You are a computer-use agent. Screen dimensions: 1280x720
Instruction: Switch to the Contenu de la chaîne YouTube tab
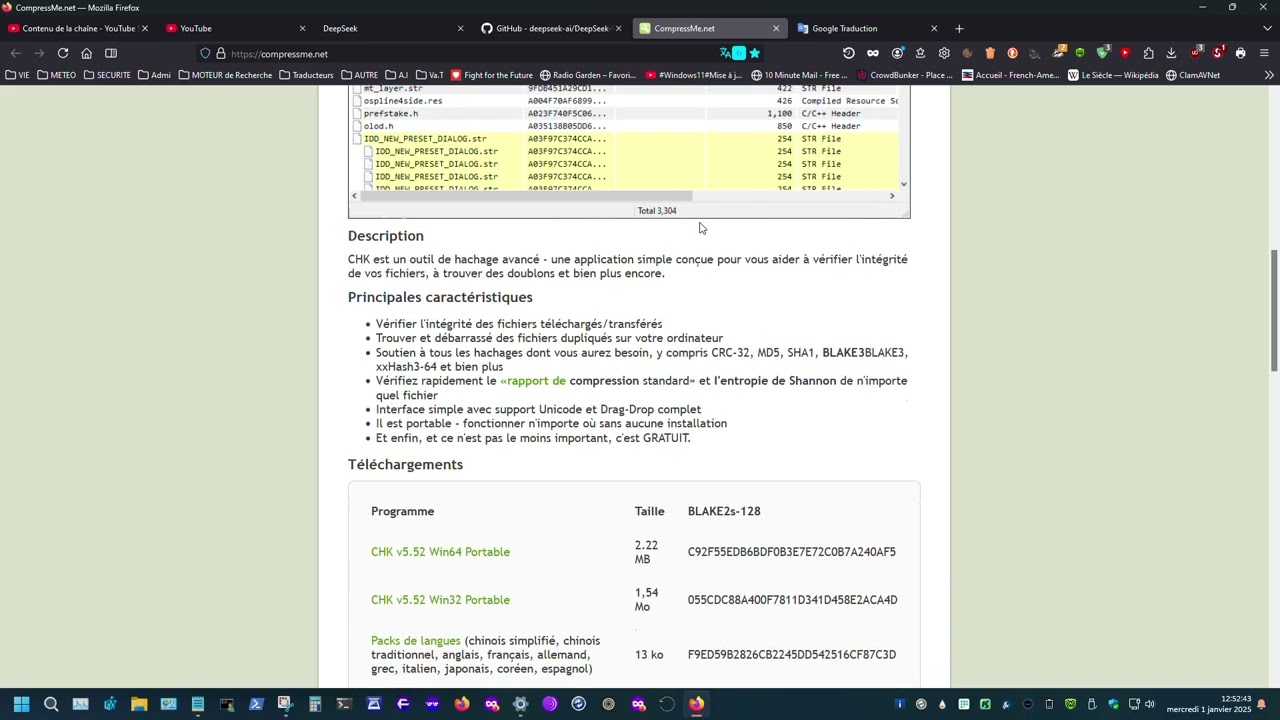click(78, 28)
